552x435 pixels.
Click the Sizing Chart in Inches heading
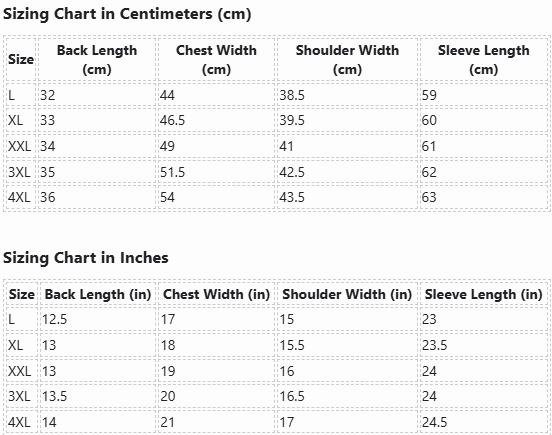(86, 258)
